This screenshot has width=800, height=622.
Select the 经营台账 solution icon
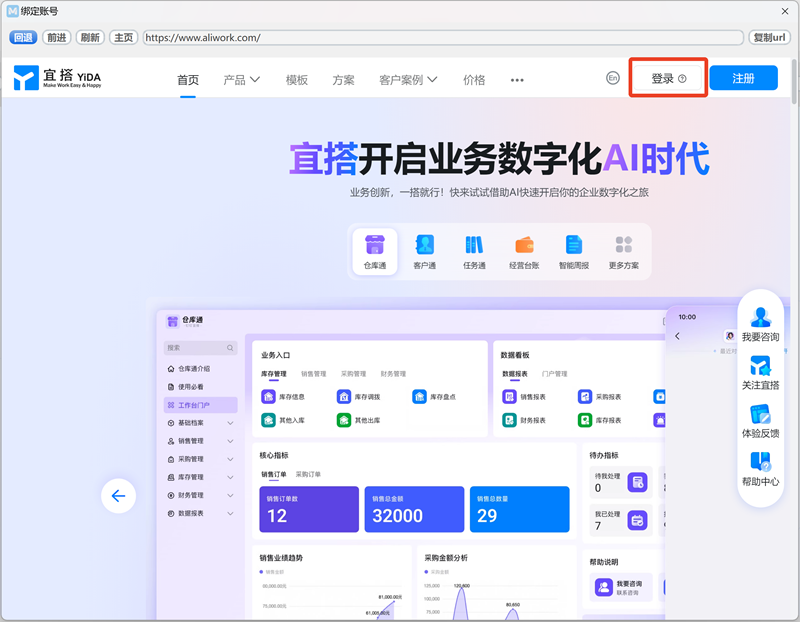click(x=524, y=245)
